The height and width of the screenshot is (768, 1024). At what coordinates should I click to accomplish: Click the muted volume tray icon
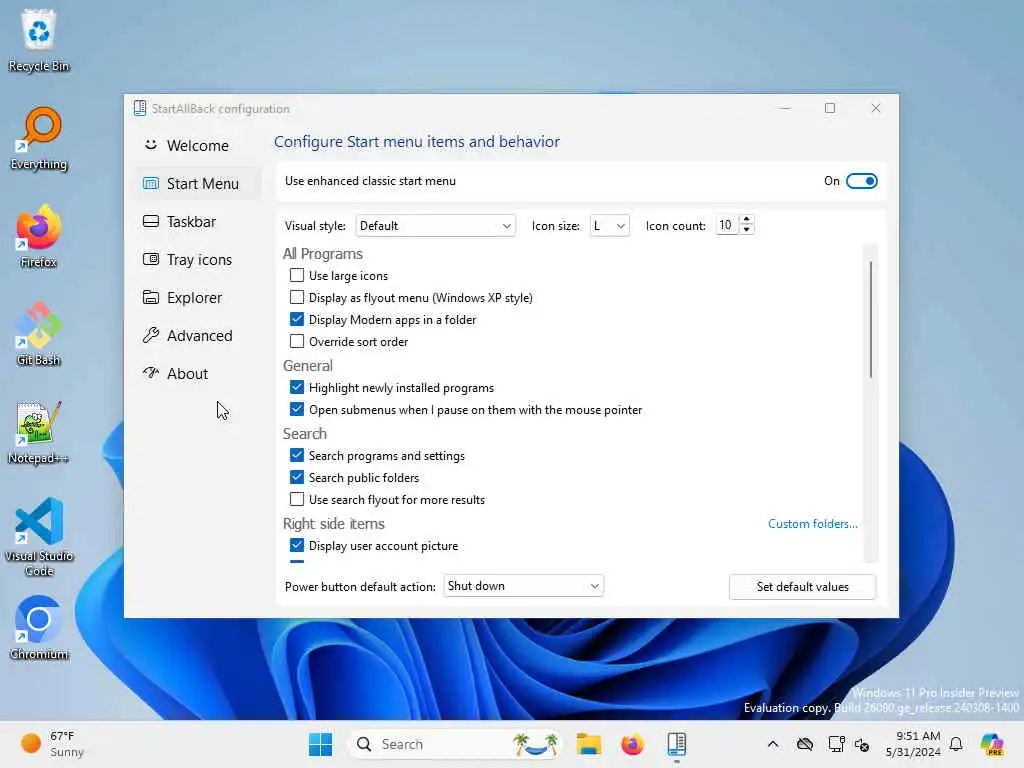[x=862, y=744]
